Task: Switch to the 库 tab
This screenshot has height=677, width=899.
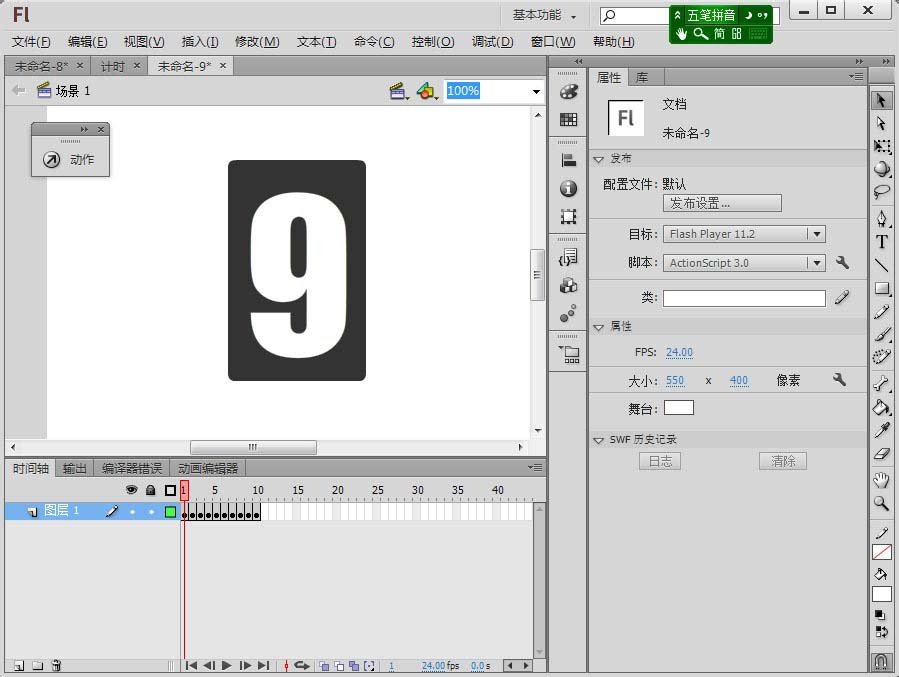Action: (x=642, y=77)
